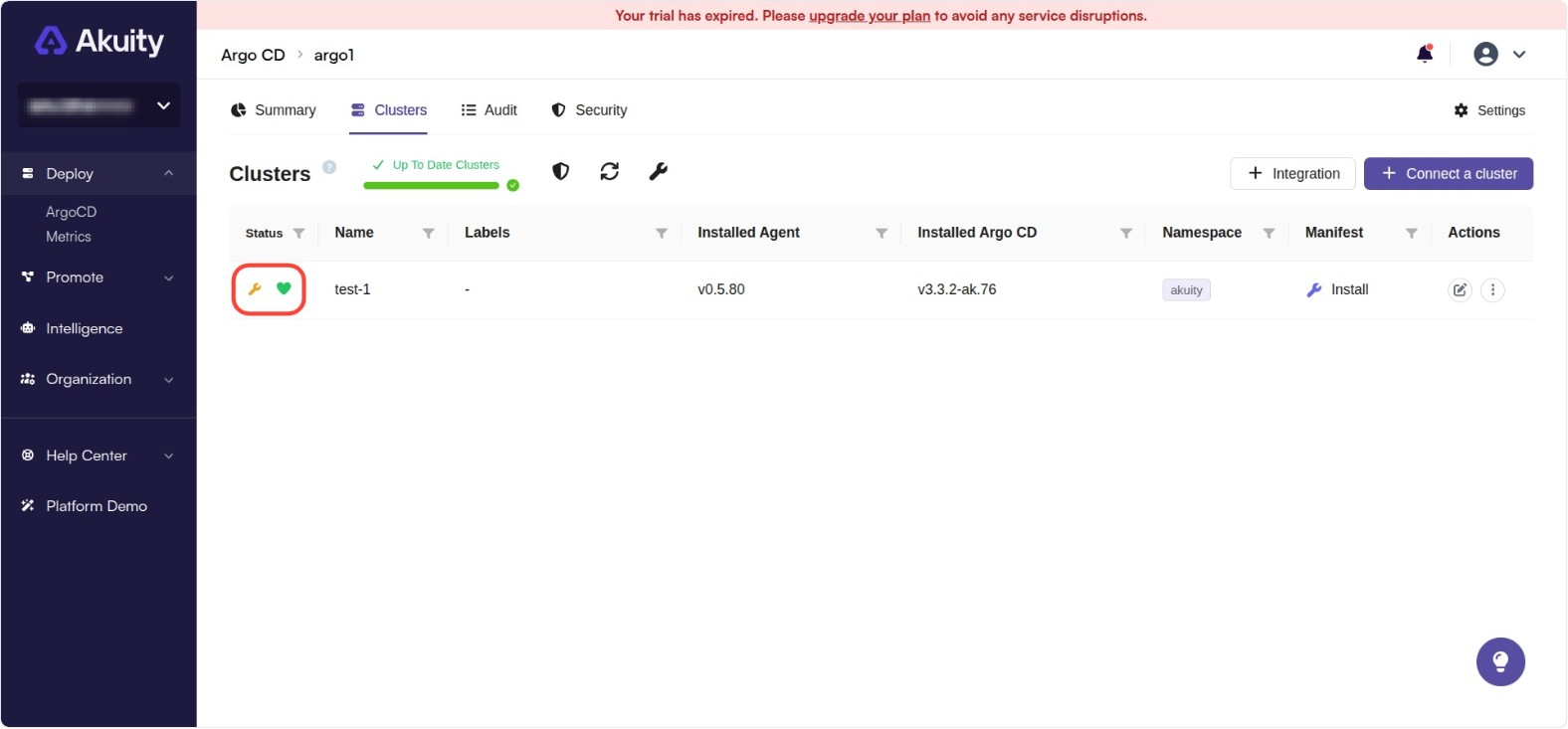This screenshot has width=1568, height=729.
Task: Expand the Help Center sidebar section
Action: tap(168, 456)
